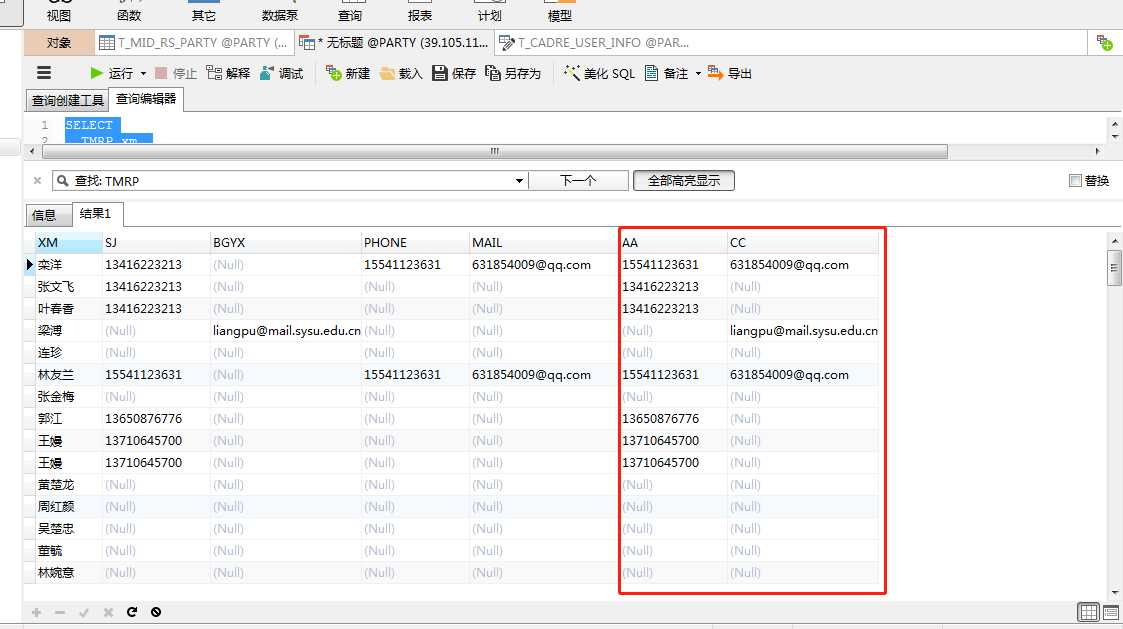Click the AA column header
The width and height of the screenshot is (1123, 629).
pos(673,242)
